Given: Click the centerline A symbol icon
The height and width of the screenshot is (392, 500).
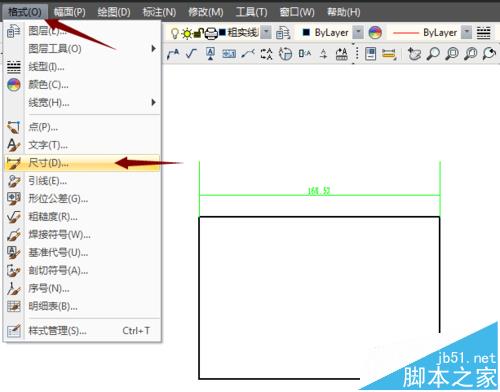Looking at the screenshot, I should pyautogui.click(x=323, y=53).
